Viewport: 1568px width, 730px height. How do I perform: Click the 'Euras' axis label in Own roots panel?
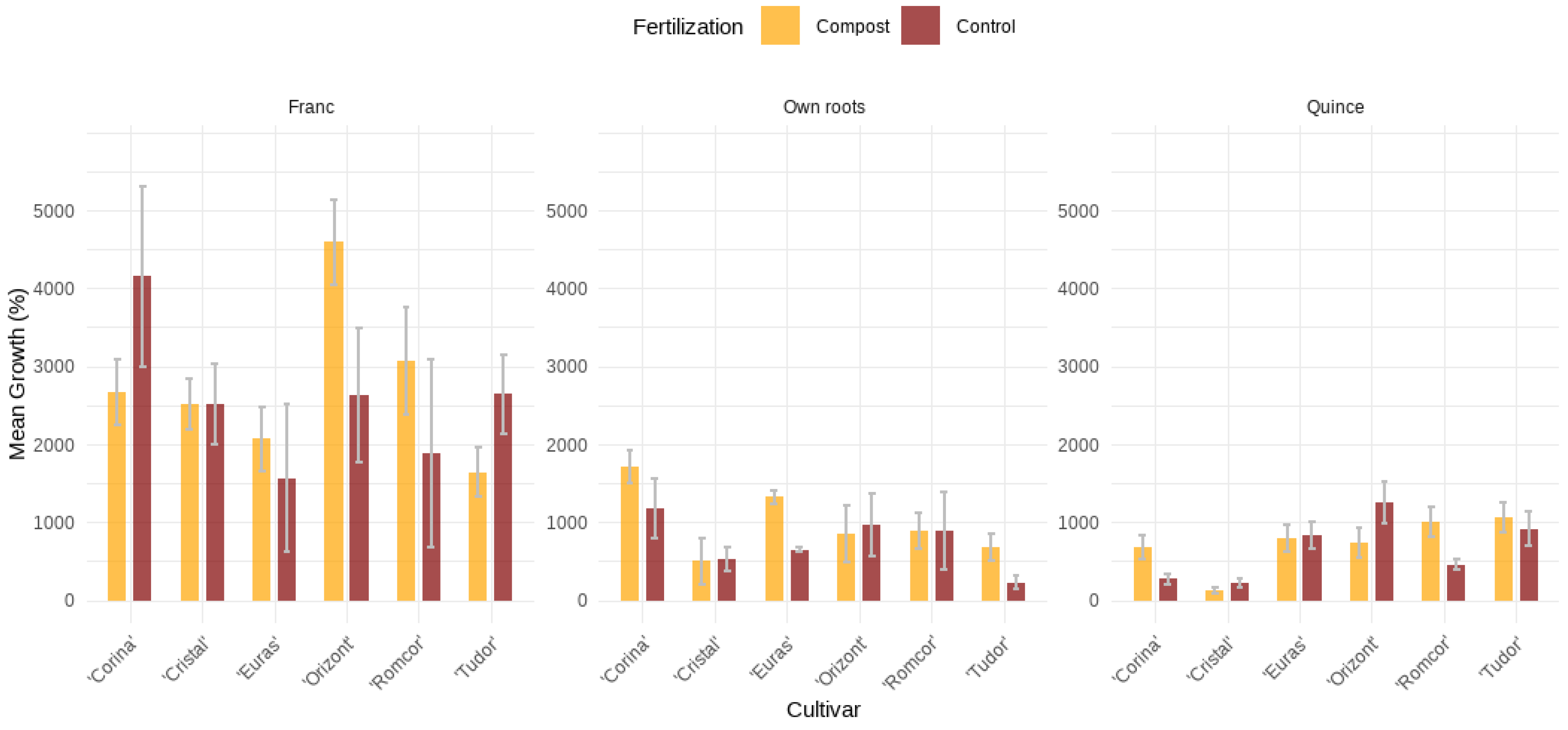(772, 658)
